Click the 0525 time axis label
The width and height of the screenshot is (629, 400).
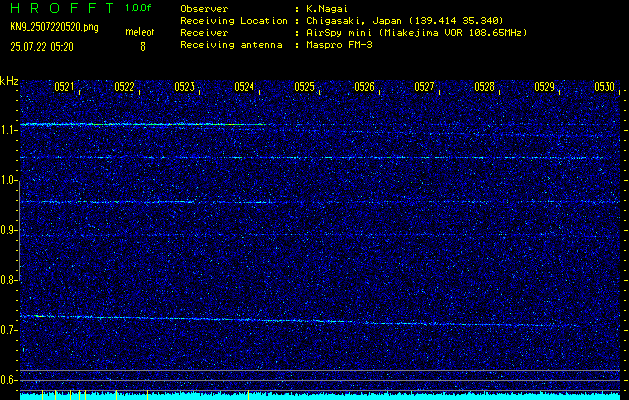pos(304,87)
